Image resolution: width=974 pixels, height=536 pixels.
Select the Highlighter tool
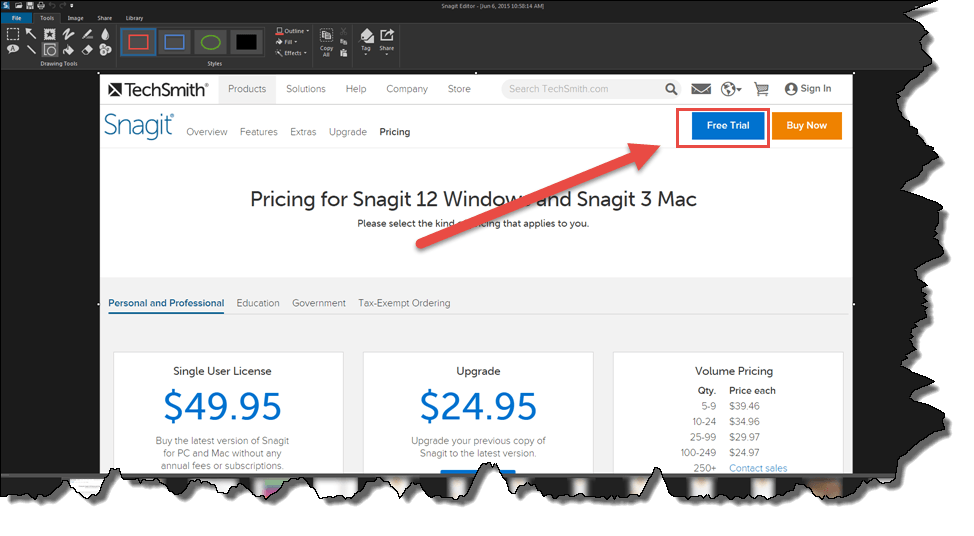[x=87, y=34]
